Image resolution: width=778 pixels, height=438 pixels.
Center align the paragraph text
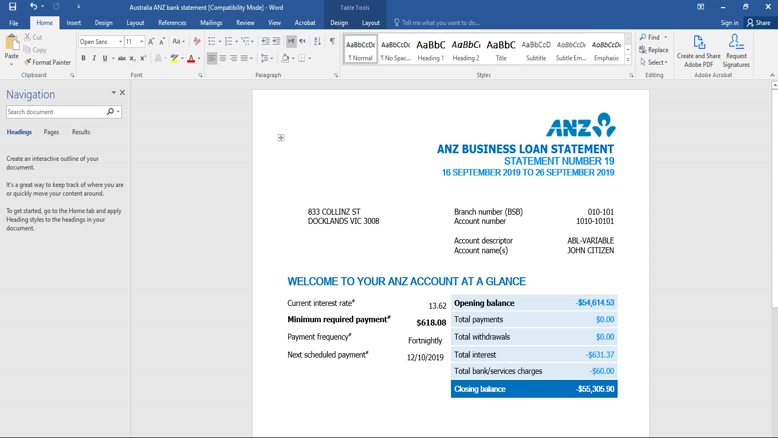[x=222, y=59]
